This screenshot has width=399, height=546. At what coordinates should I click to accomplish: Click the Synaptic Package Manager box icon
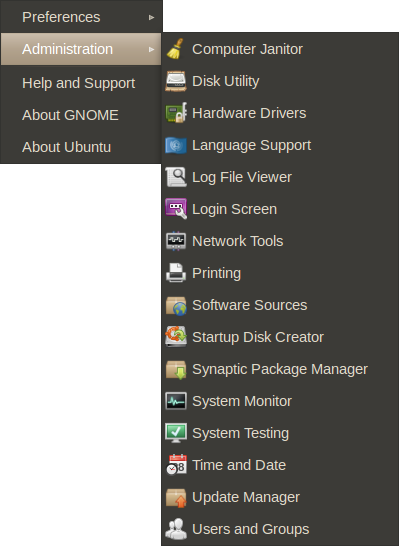click(x=176, y=369)
